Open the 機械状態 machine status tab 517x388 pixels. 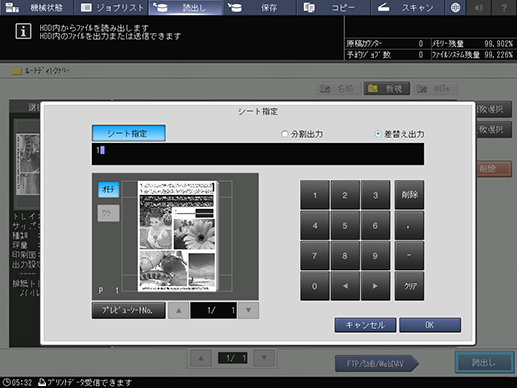tap(36, 7)
